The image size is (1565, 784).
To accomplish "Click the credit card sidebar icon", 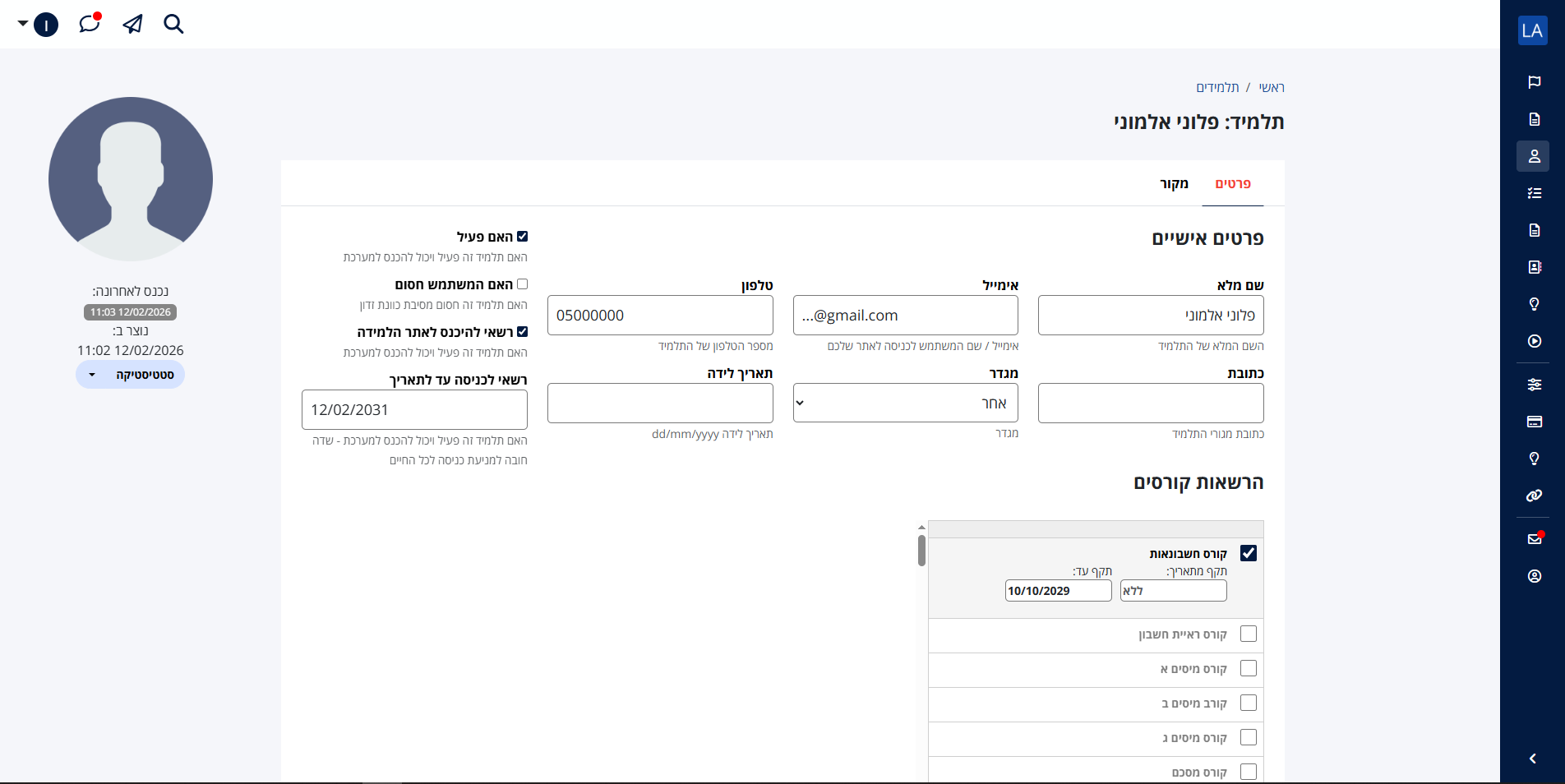I will [1534, 422].
